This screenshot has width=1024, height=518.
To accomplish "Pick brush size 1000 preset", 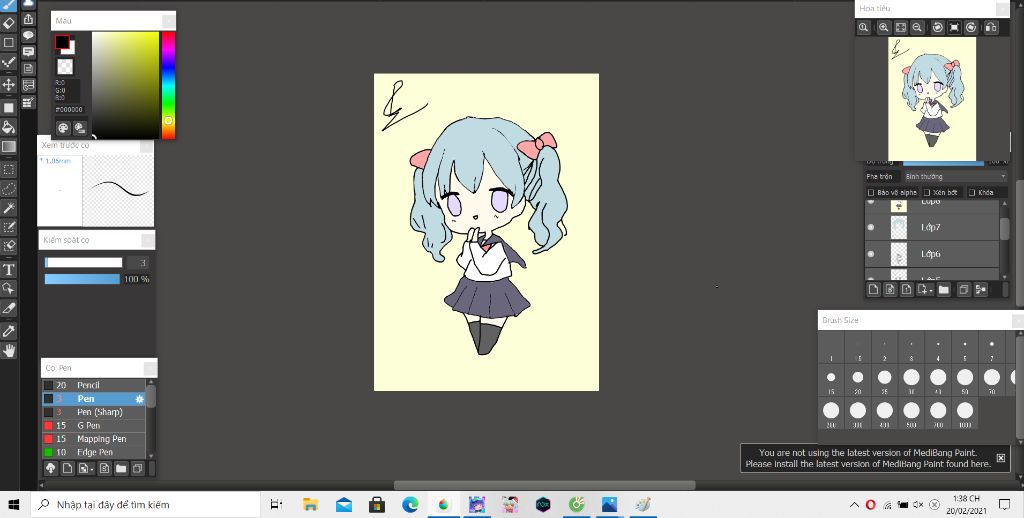I will (x=965, y=413).
